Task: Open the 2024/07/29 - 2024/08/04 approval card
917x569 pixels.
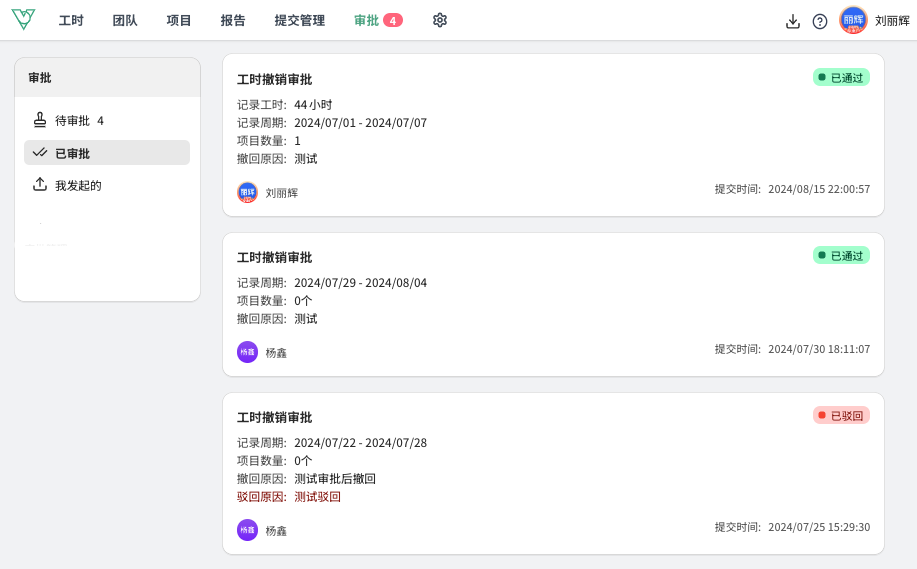Action: [x=553, y=305]
